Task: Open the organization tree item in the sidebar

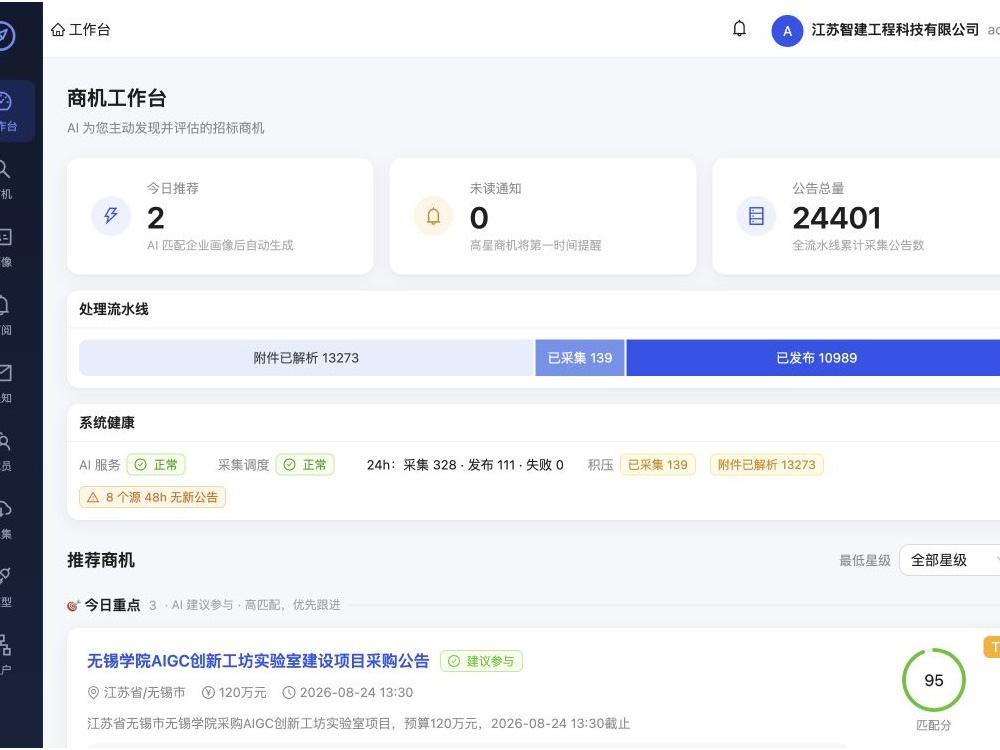Action: 5,656
